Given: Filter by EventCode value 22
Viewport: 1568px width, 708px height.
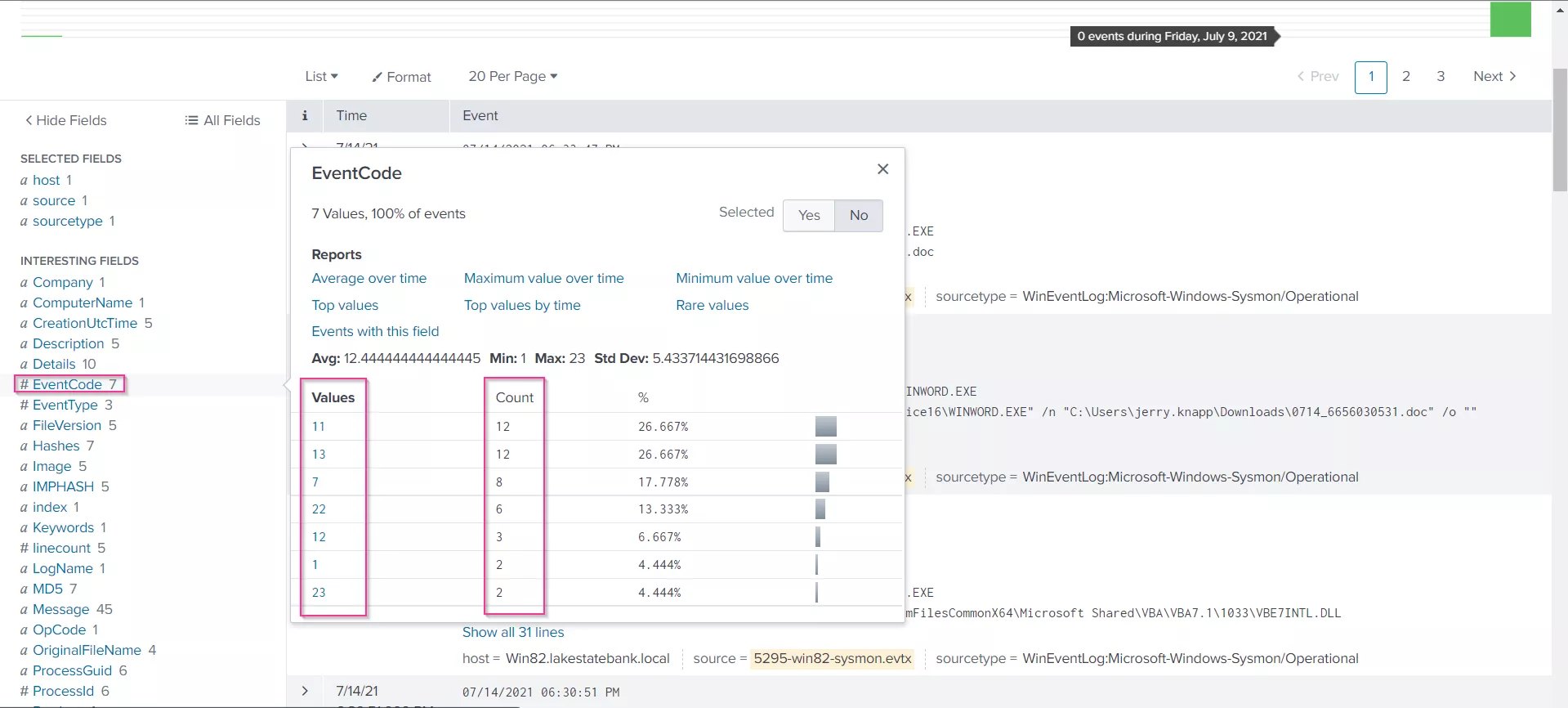Looking at the screenshot, I should 319,509.
